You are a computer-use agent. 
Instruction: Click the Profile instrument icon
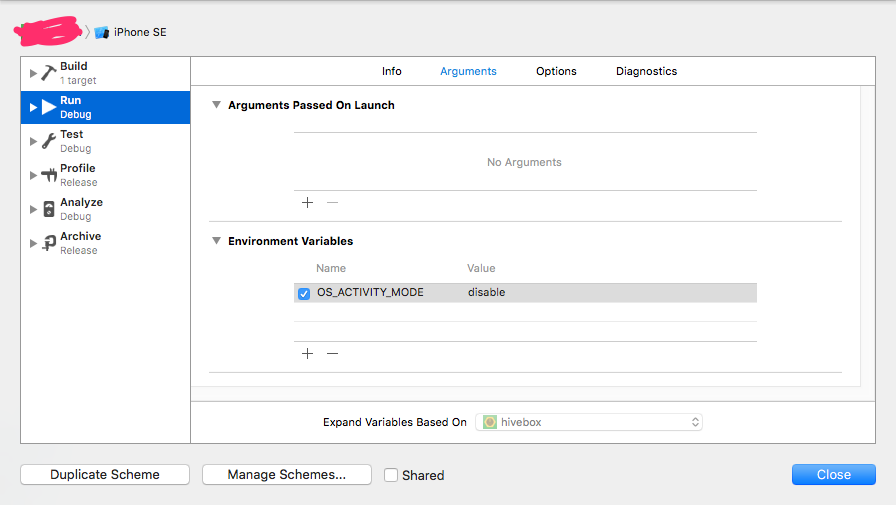coord(48,175)
